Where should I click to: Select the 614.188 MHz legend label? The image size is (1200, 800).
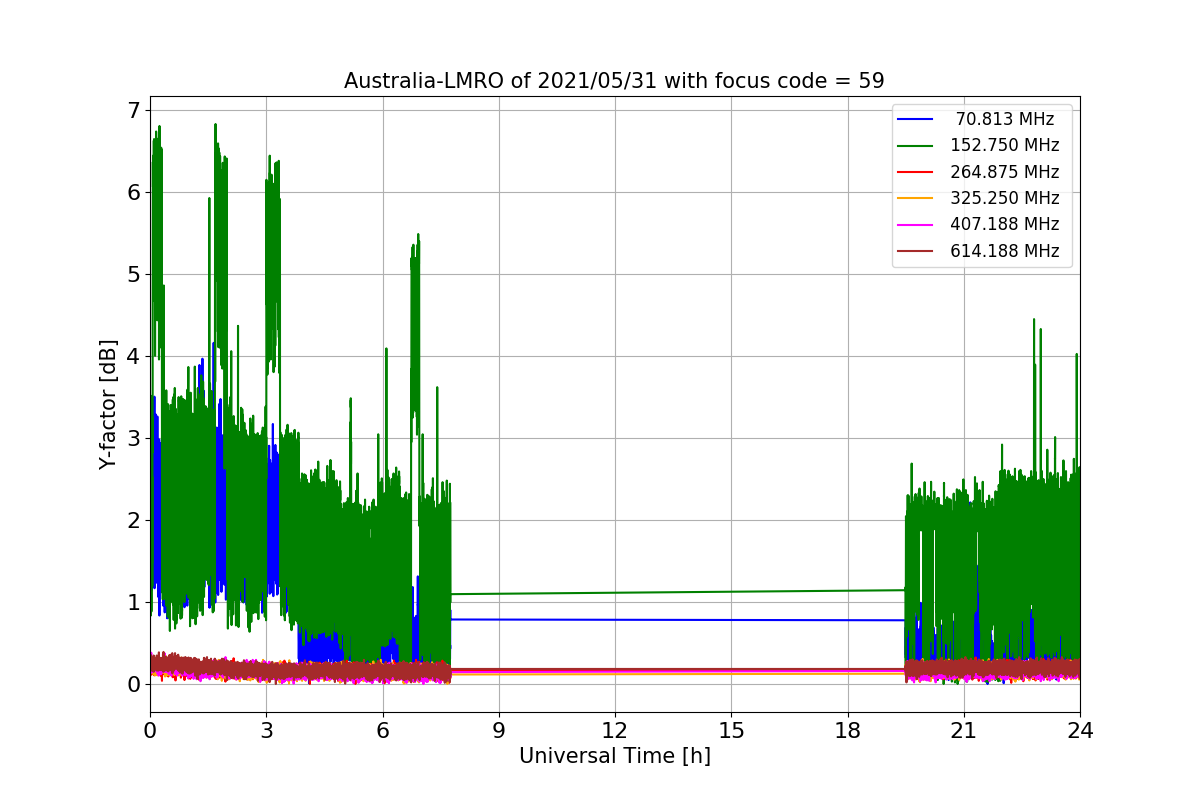tap(1005, 251)
